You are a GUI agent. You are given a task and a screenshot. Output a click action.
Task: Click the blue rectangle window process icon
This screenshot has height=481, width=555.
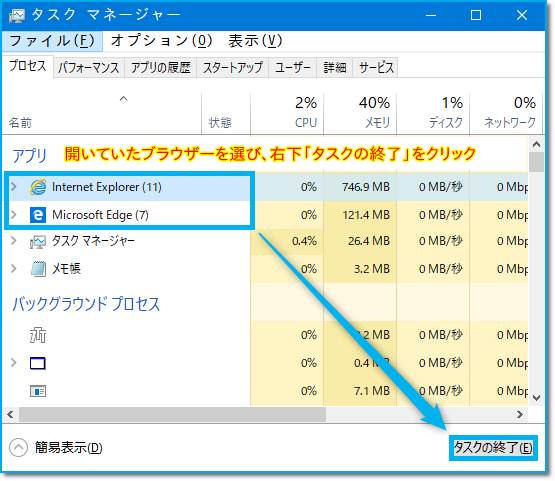pos(38,363)
